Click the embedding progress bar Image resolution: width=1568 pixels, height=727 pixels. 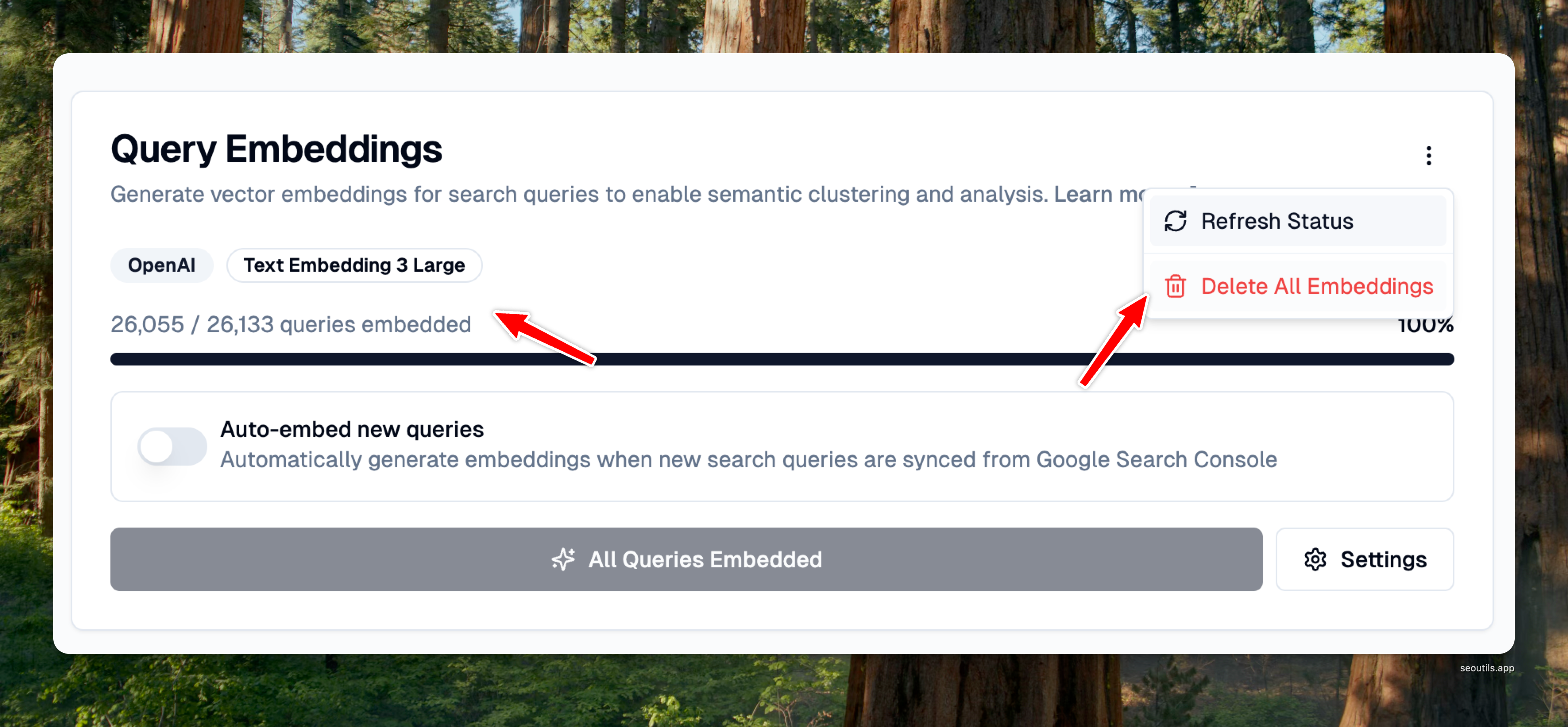782,359
